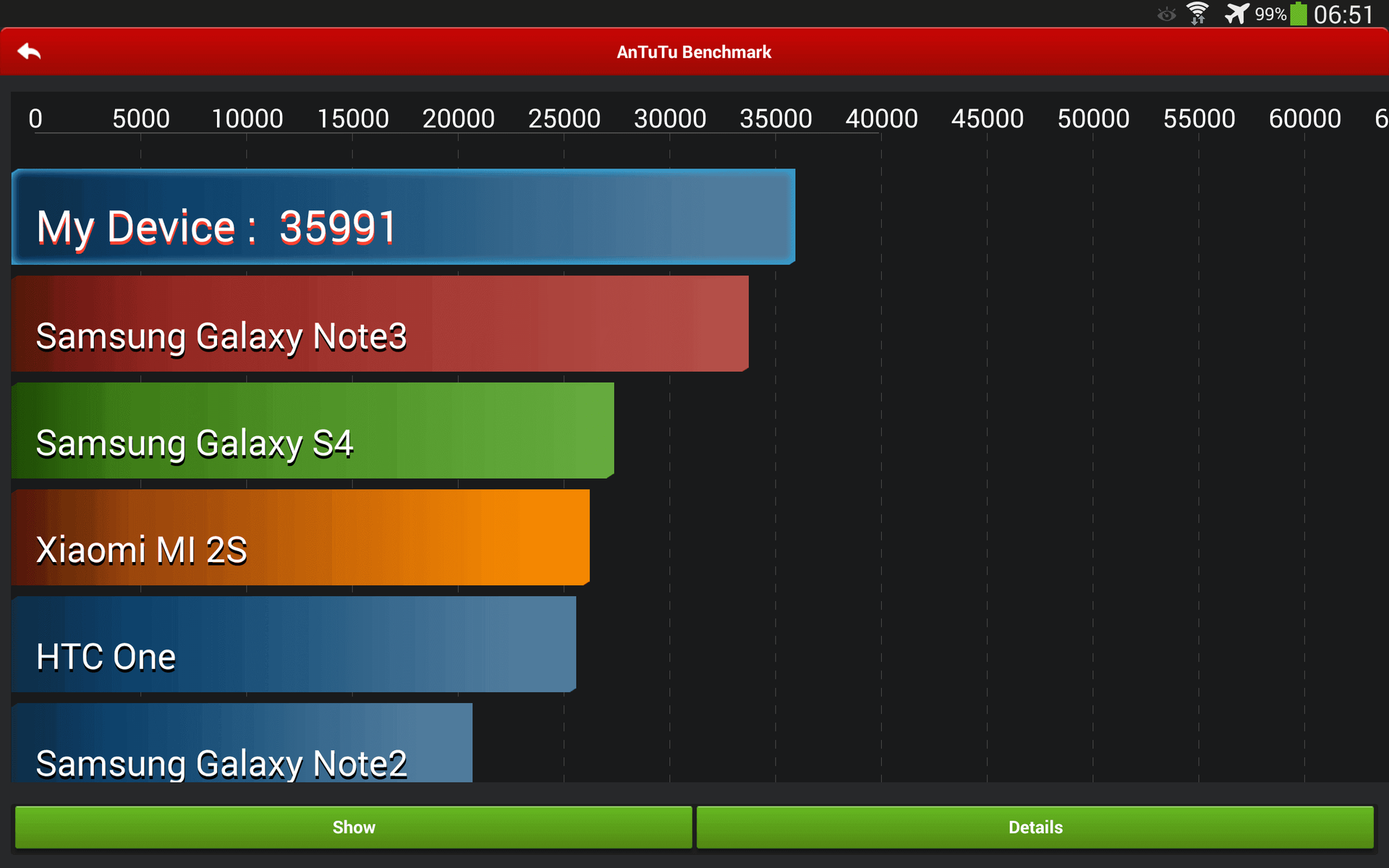The width and height of the screenshot is (1389, 868).
Task: Click the 30000 axis label
Action: (x=670, y=118)
